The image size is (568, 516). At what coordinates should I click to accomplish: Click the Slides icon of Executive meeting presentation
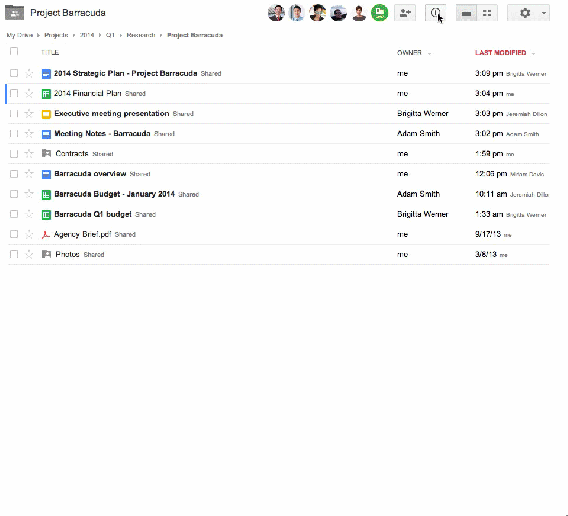tap(46, 114)
